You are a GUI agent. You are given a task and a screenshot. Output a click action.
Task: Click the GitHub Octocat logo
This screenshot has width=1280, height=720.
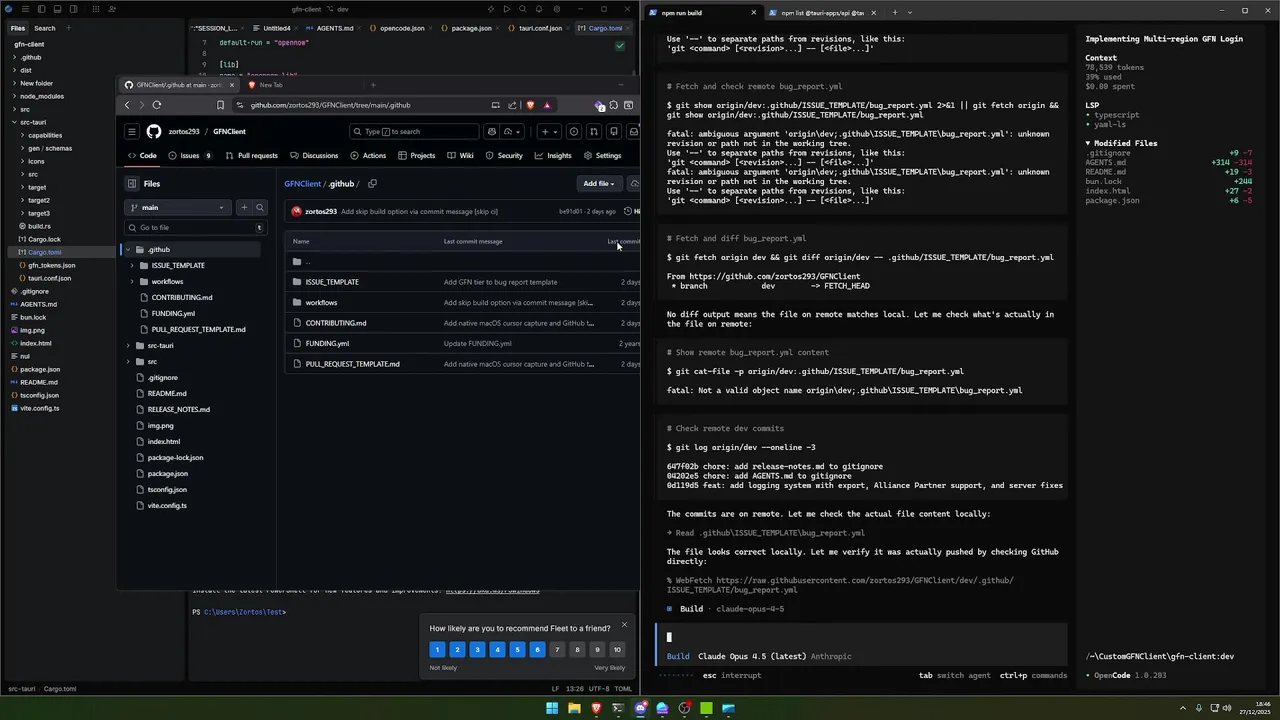pyautogui.click(x=154, y=131)
